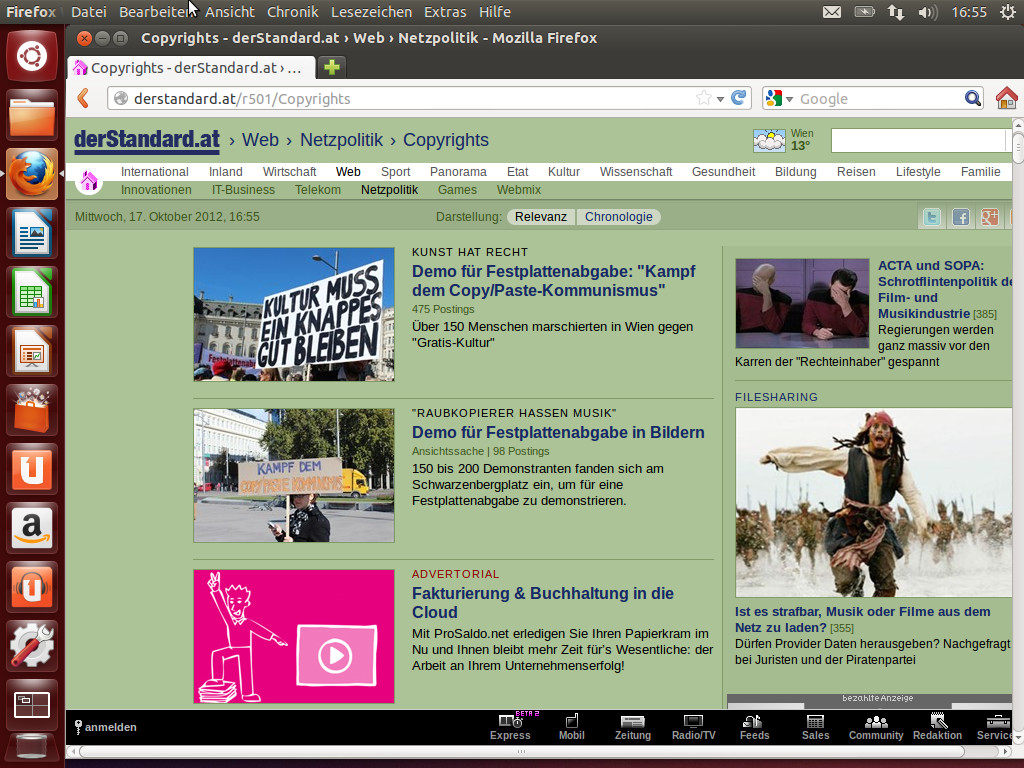The width and height of the screenshot is (1024, 768).
Task: Open the mail indicator in the top panel
Action: pyautogui.click(x=831, y=12)
